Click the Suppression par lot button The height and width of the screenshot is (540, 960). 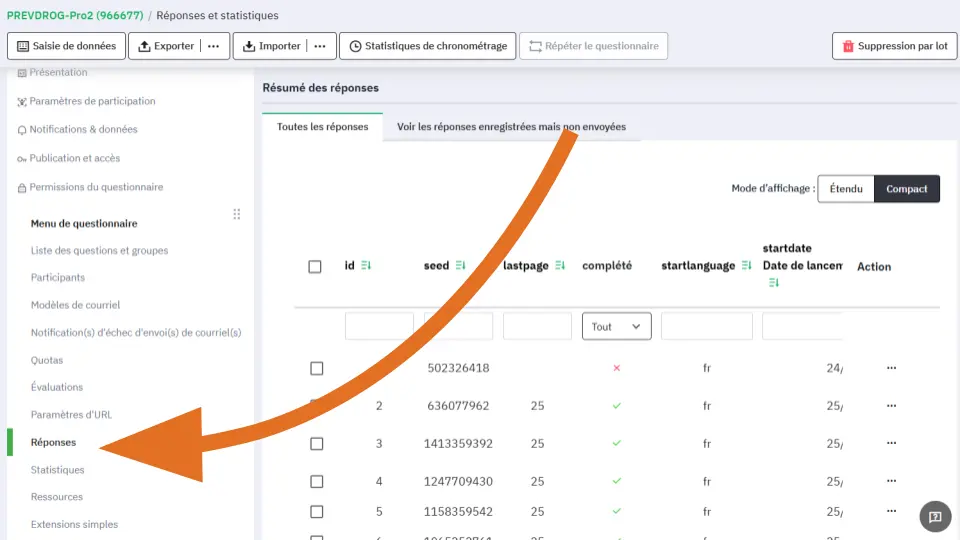tap(894, 46)
